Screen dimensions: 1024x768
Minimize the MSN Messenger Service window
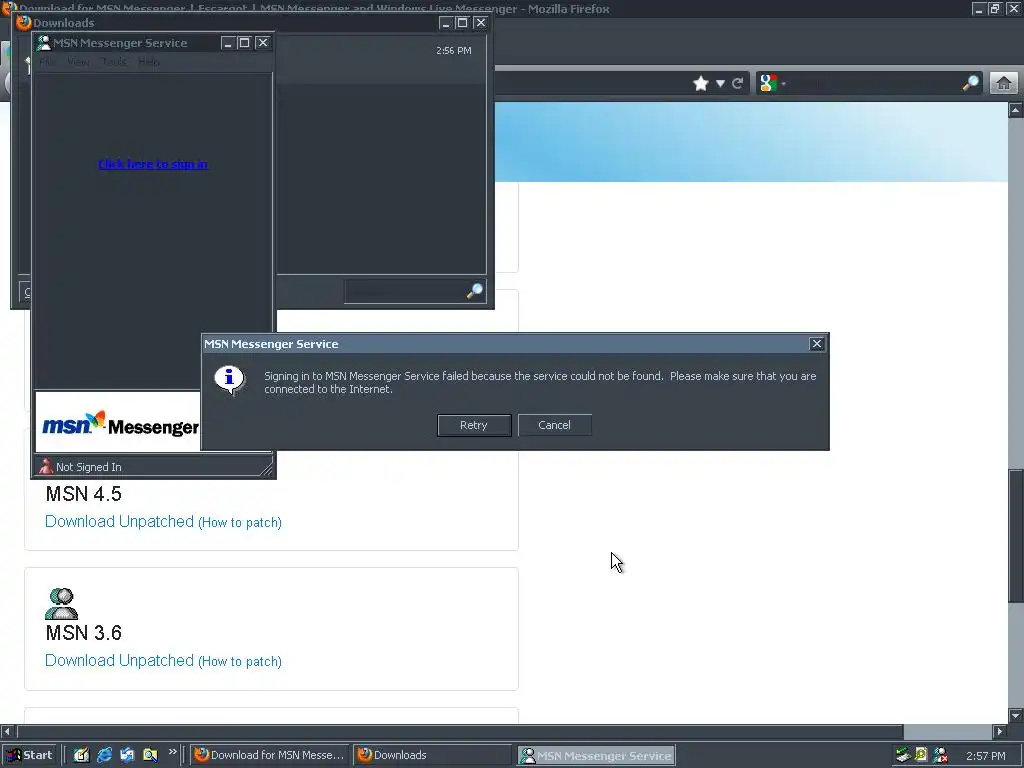(x=227, y=43)
